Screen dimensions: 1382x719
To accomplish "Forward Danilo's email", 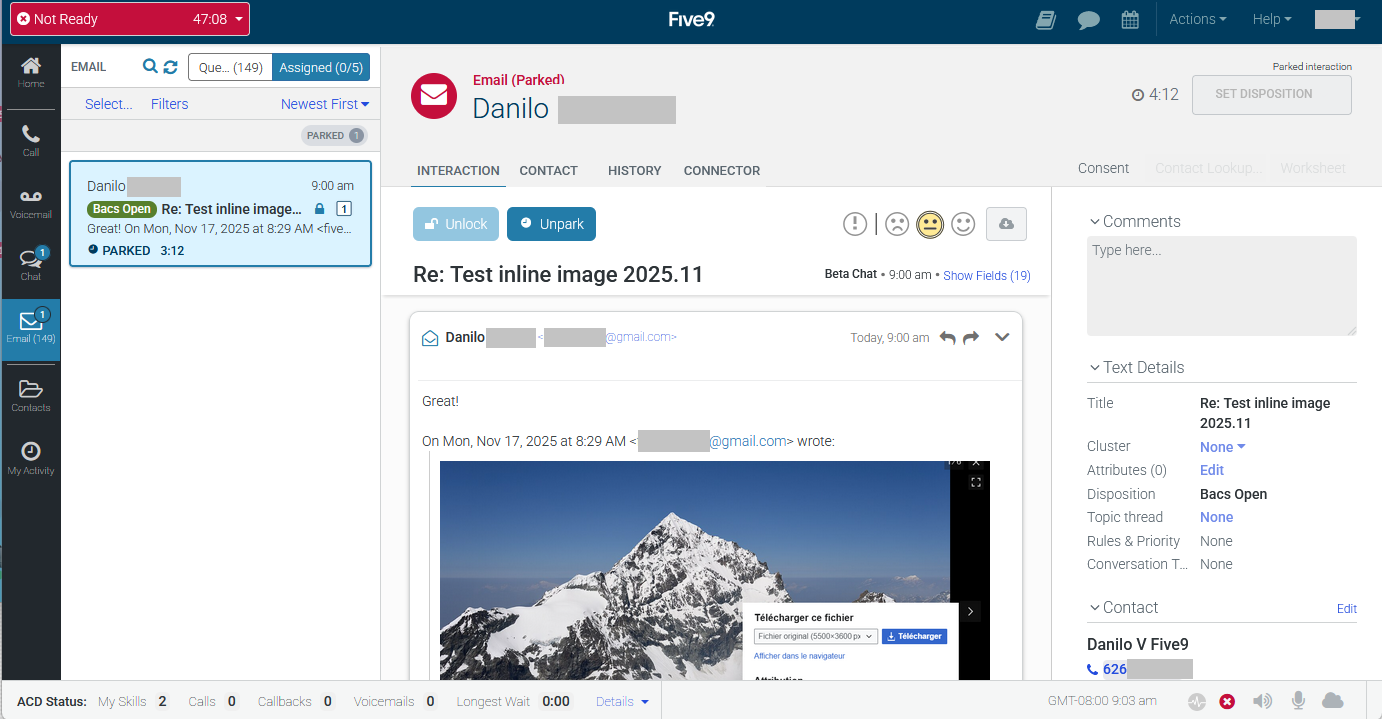I will (971, 338).
